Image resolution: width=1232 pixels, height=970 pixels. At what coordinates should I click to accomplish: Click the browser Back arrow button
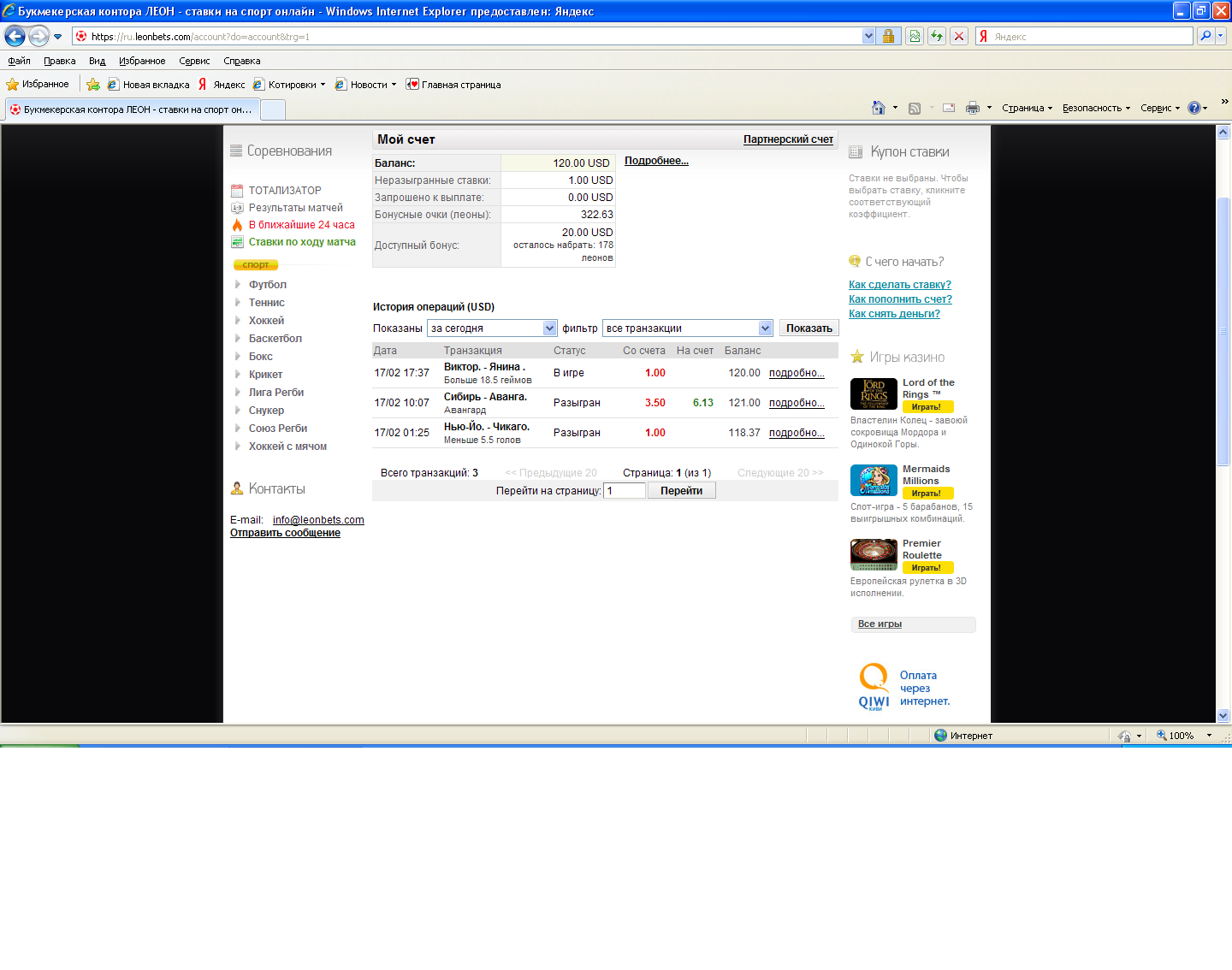(15, 36)
